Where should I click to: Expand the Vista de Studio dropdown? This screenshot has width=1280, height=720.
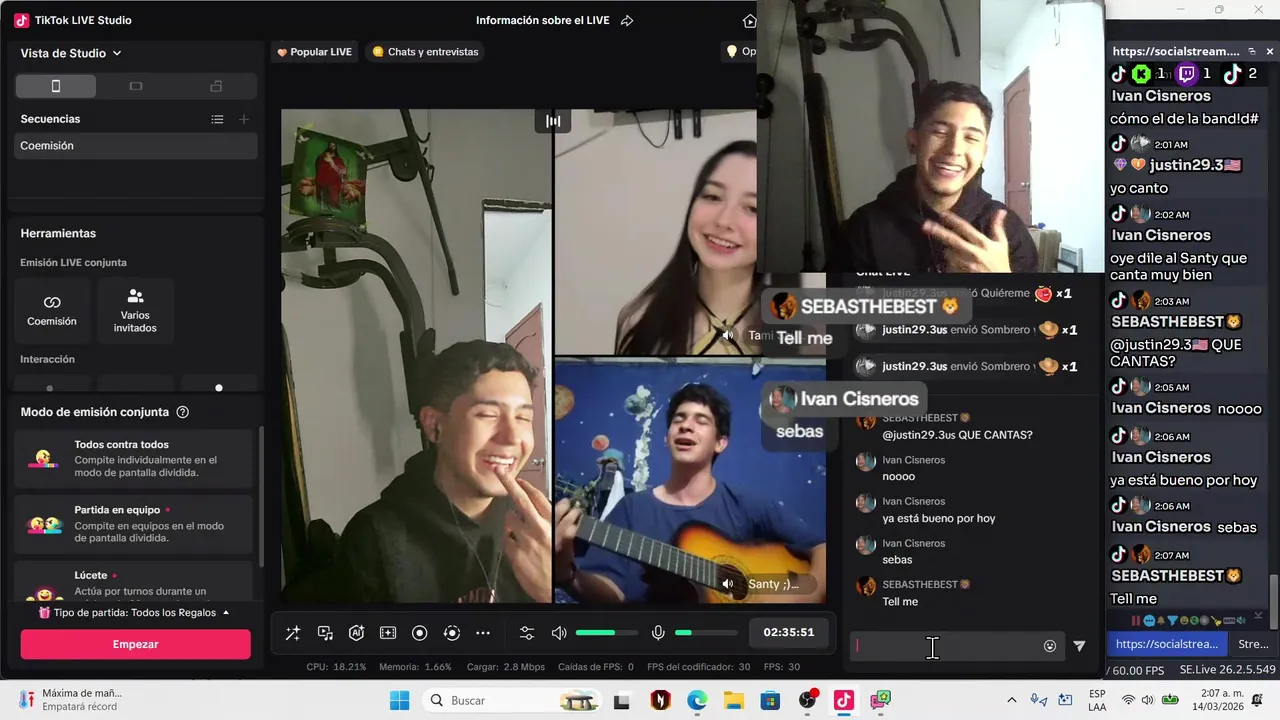pos(71,53)
